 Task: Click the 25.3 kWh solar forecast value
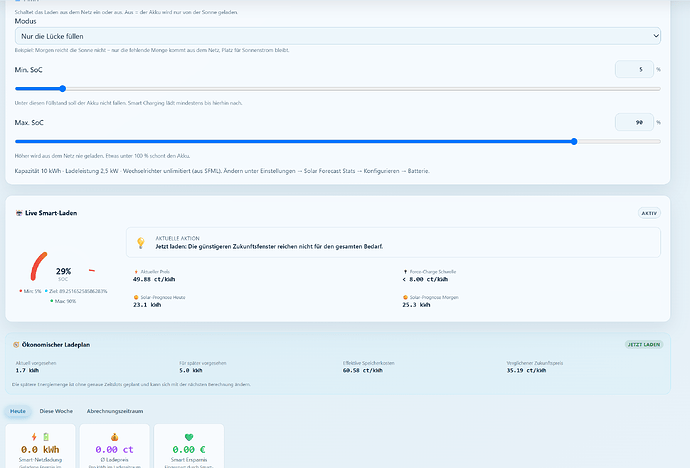click(x=416, y=305)
